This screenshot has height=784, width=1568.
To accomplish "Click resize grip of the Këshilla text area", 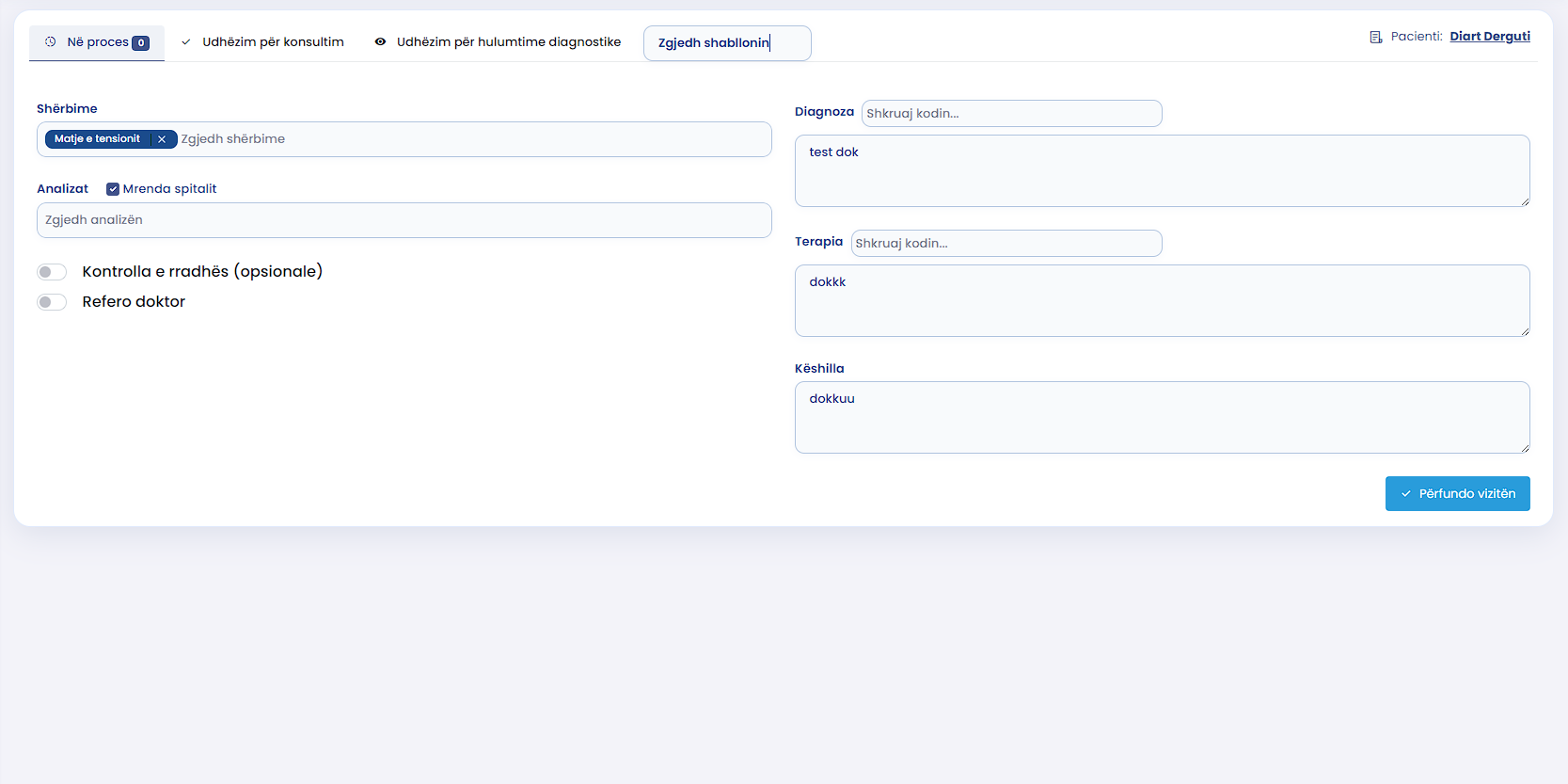I will (x=1524, y=447).
